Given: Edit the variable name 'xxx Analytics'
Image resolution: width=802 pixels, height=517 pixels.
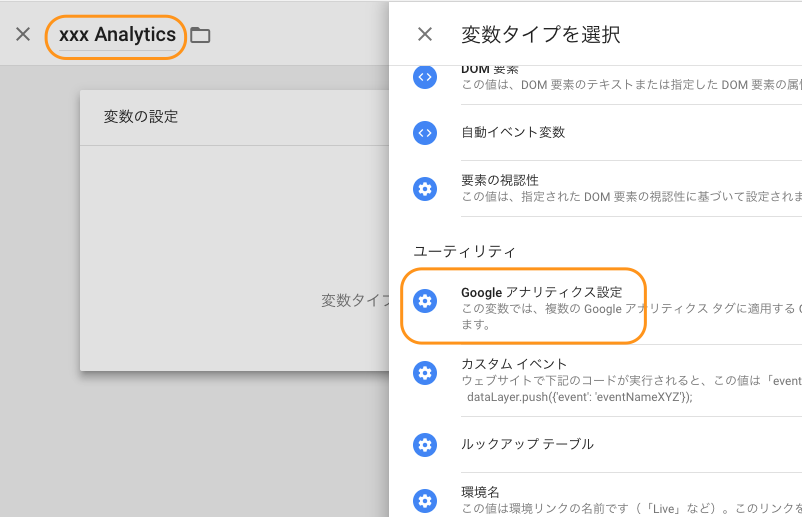Looking at the screenshot, I should 117,35.
